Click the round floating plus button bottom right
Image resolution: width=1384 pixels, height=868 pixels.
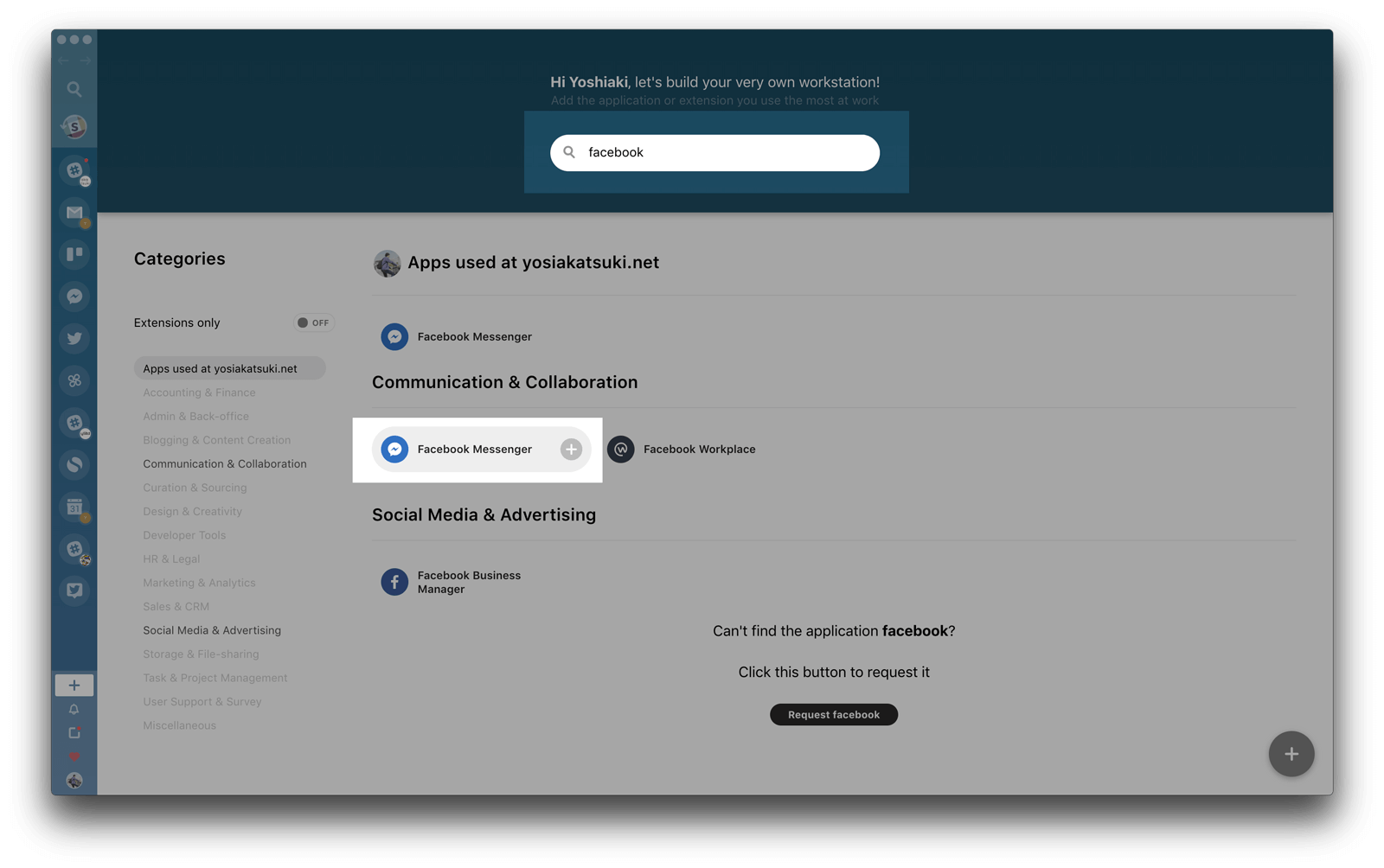(1291, 754)
